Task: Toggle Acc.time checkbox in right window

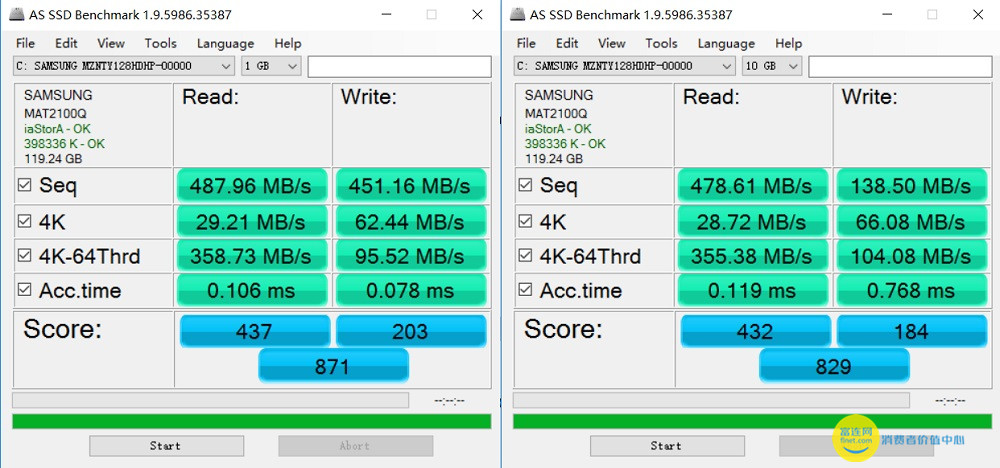Action: point(525,290)
